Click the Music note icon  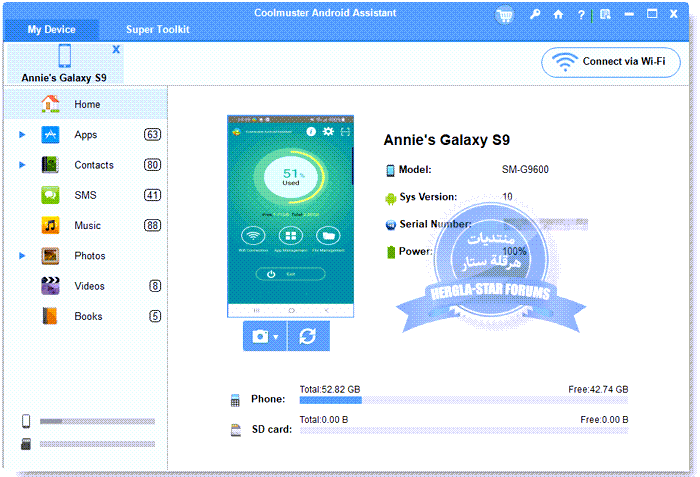[x=50, y=226]
